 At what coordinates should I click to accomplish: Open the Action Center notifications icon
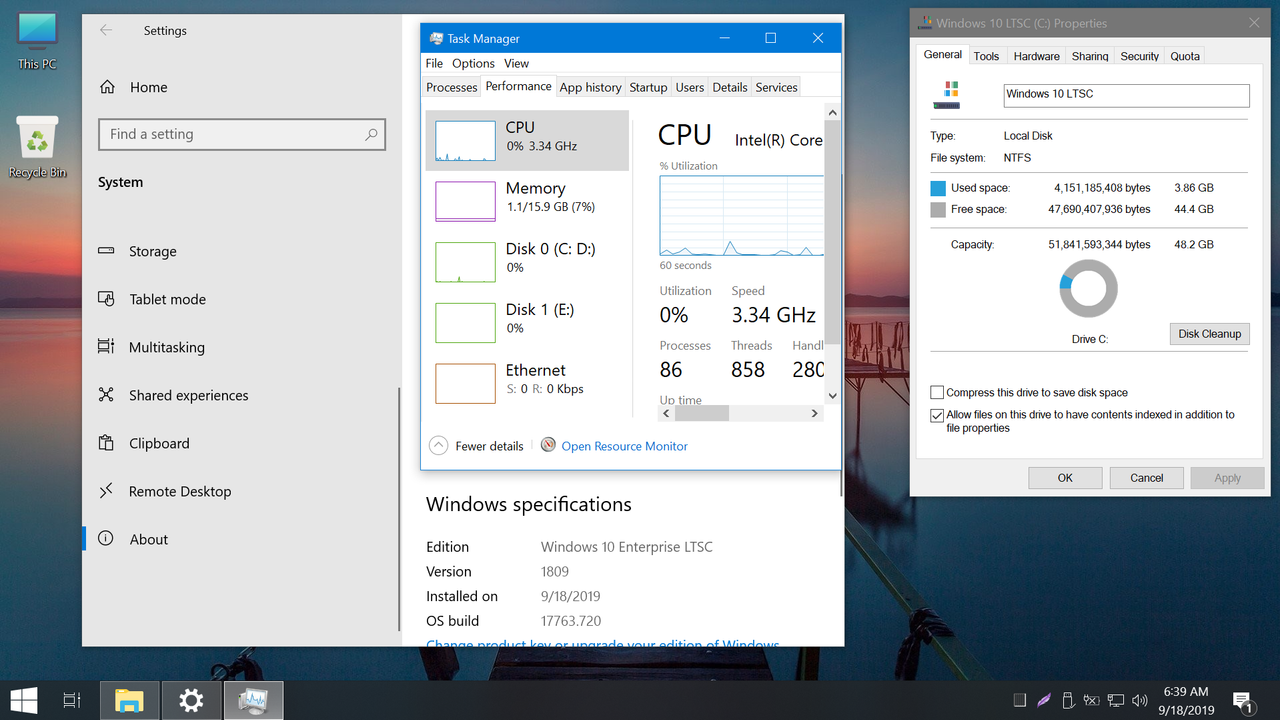[1243, 701]
